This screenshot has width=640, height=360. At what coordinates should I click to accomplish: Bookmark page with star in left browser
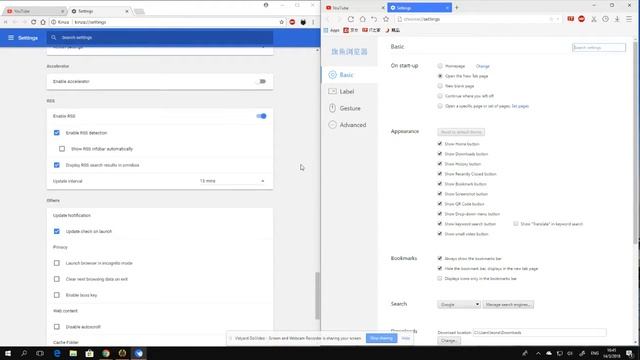pos(281,22)
